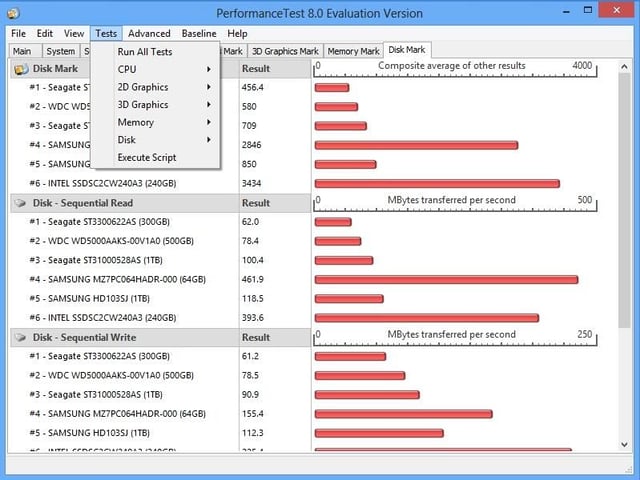The height and width of the screenshot is (480, 640).
Task: Select the Disk Mark tab
Action: coord(407,50)
